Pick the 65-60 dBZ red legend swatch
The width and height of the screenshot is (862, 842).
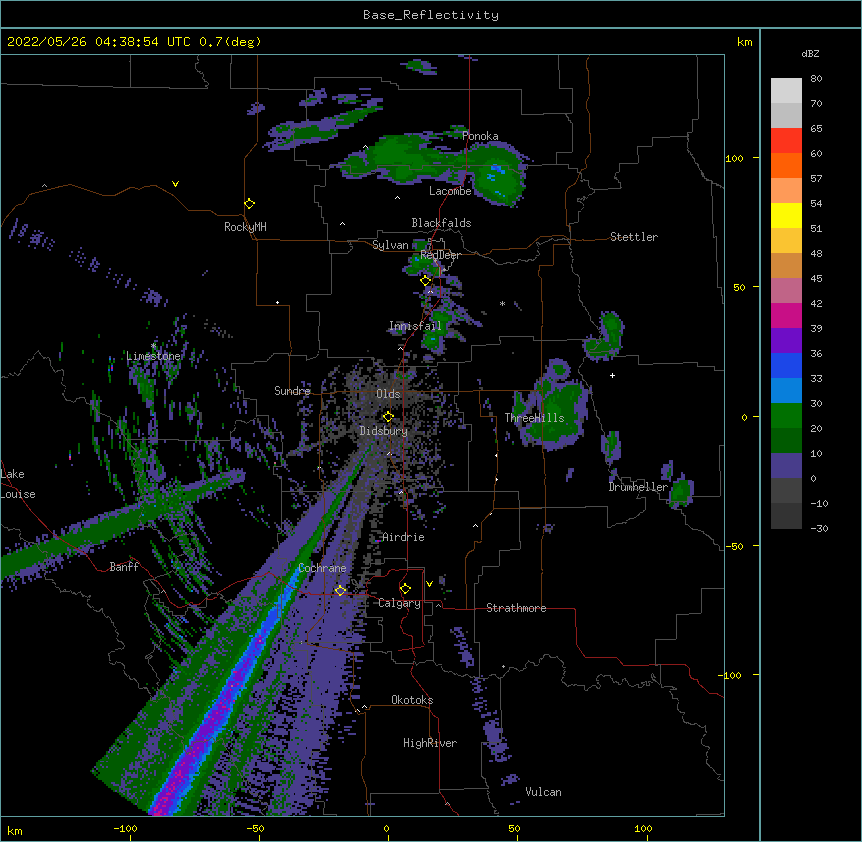[786, 140]
